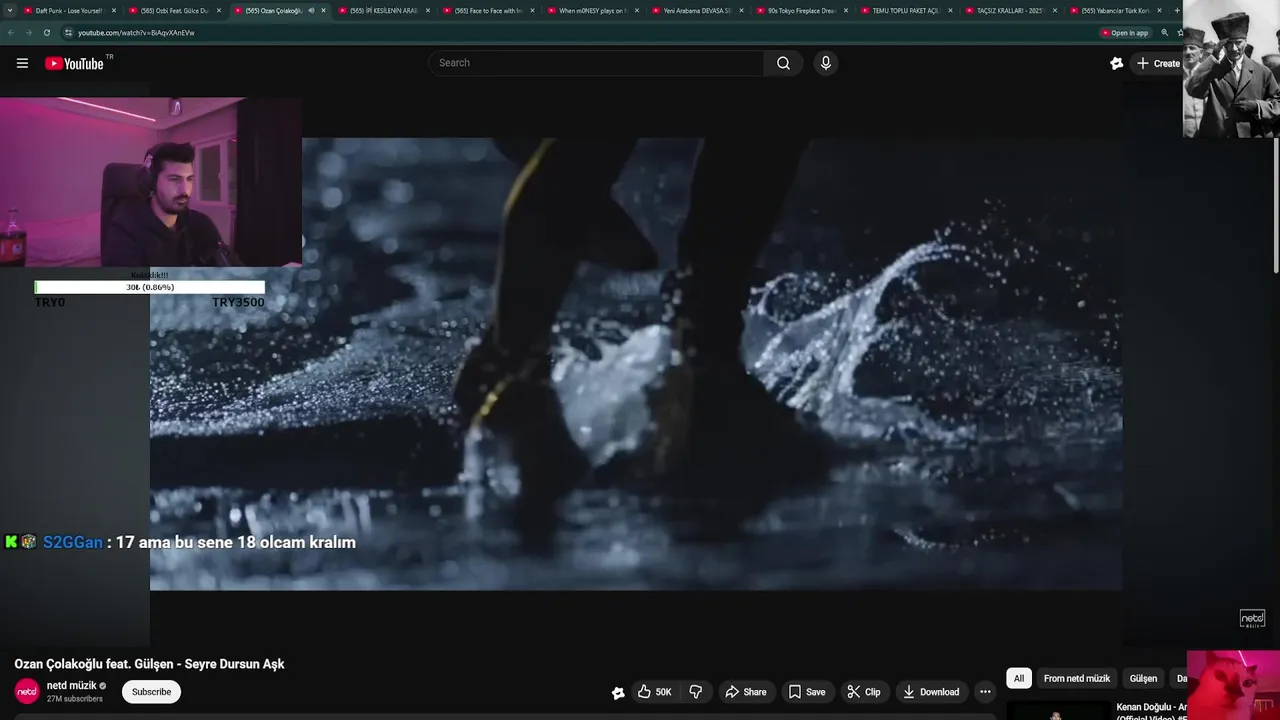Open a new browser tab
This screenshot has height=720, width=1280.
click(x=1177, y=10)
